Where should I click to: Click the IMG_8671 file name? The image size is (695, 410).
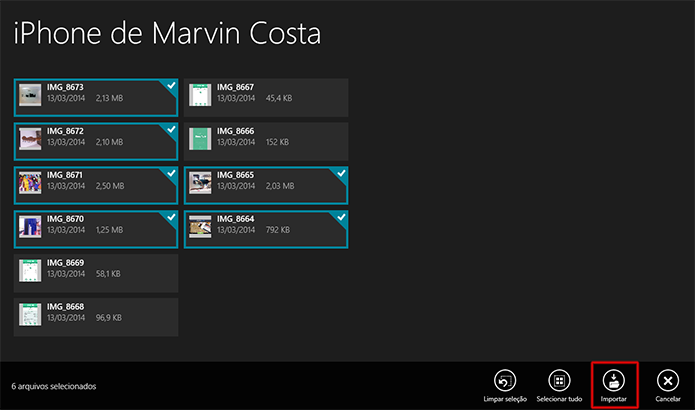click(x=65, y=175)
